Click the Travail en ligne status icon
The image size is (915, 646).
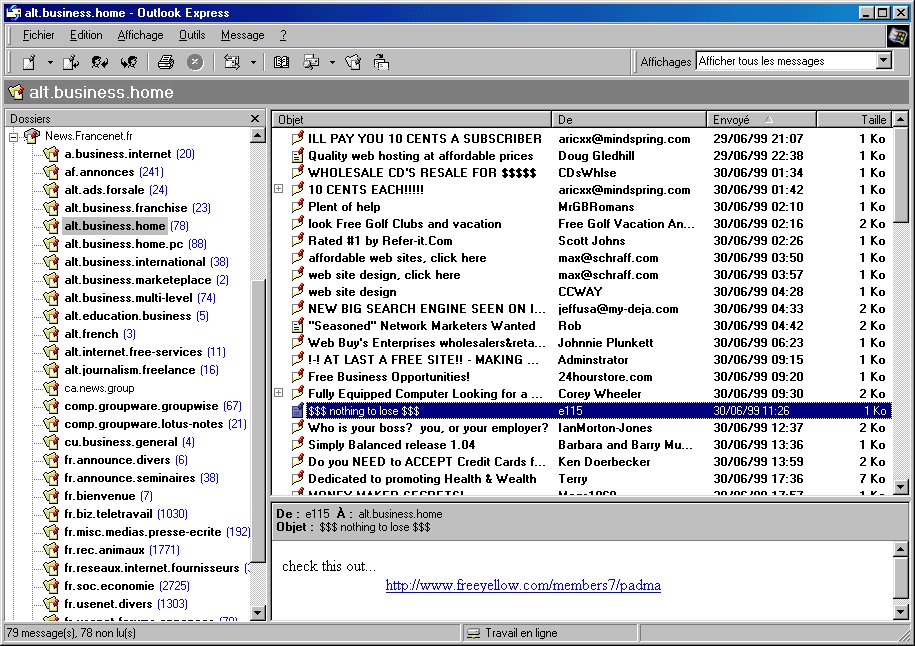(x=474, y=633)
